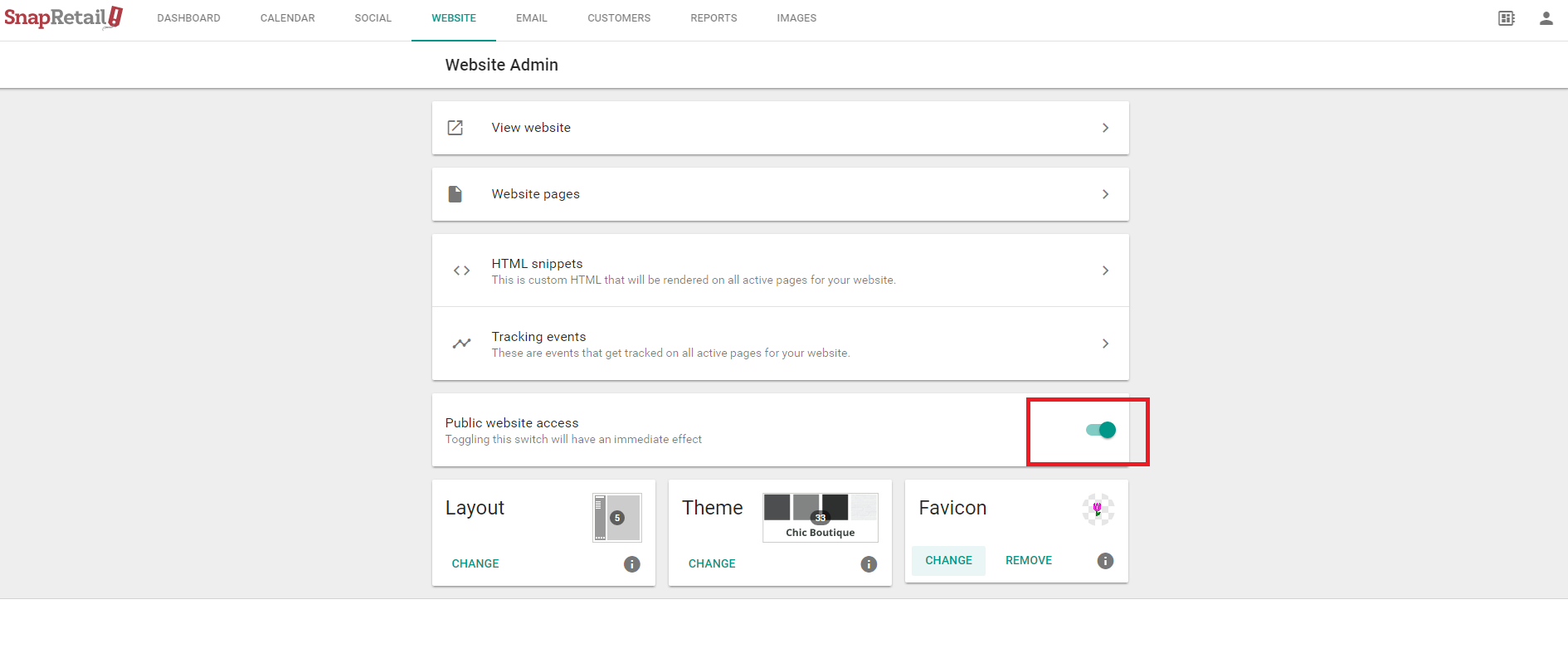Toggle the Public website access switch
Image resolution: width=1568 pixels, height=663 pixels.
(x=1101, y=430)
